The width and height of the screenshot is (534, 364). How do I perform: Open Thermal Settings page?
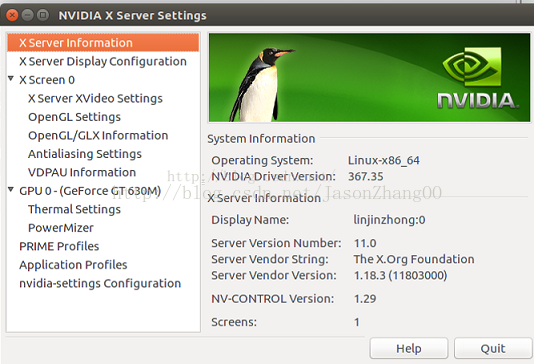[74, 209]
